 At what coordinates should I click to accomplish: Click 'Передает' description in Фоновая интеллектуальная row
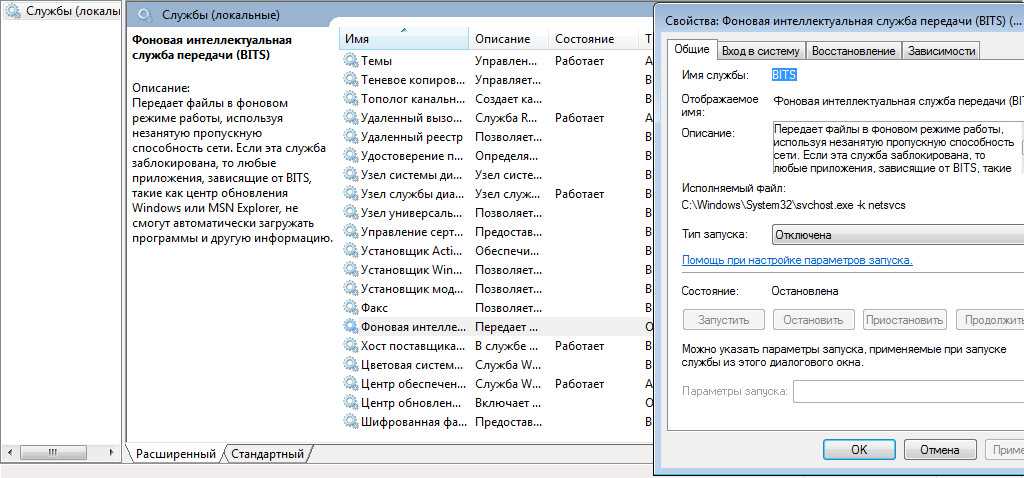(x=507, y=326)
